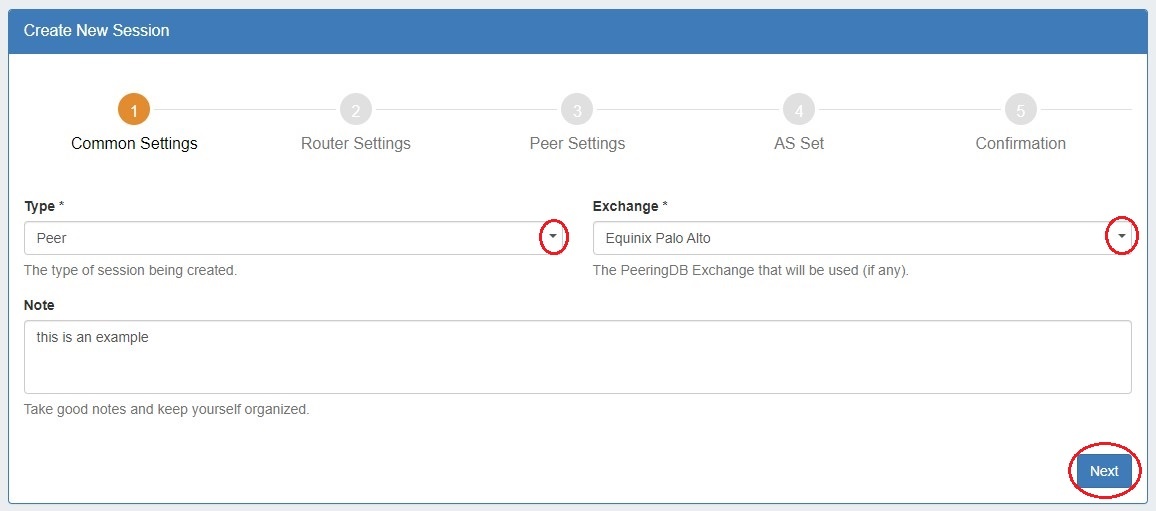Click the bold Note field label

pyautogui.click(x=39, y=305)
